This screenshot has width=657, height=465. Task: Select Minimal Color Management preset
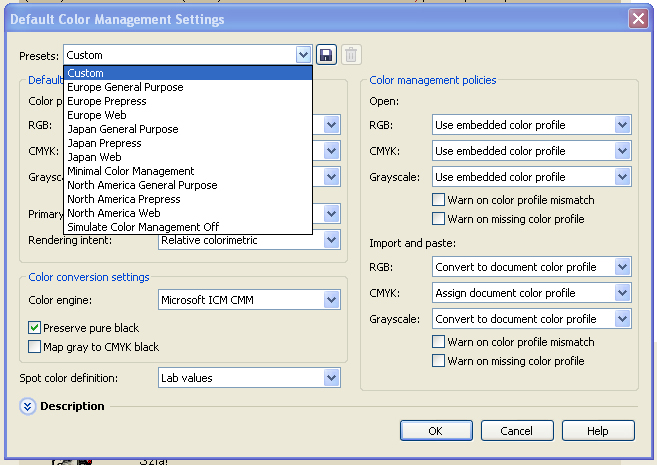[130, 171]
